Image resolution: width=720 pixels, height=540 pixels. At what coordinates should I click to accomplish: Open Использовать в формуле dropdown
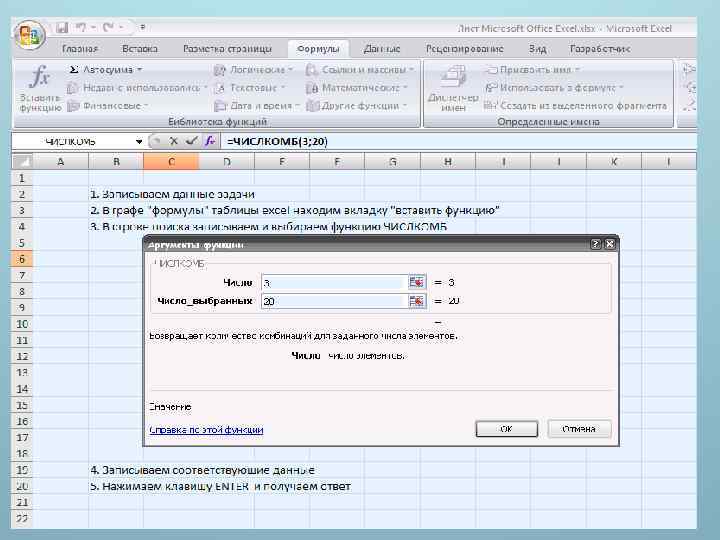pos(554,88)
